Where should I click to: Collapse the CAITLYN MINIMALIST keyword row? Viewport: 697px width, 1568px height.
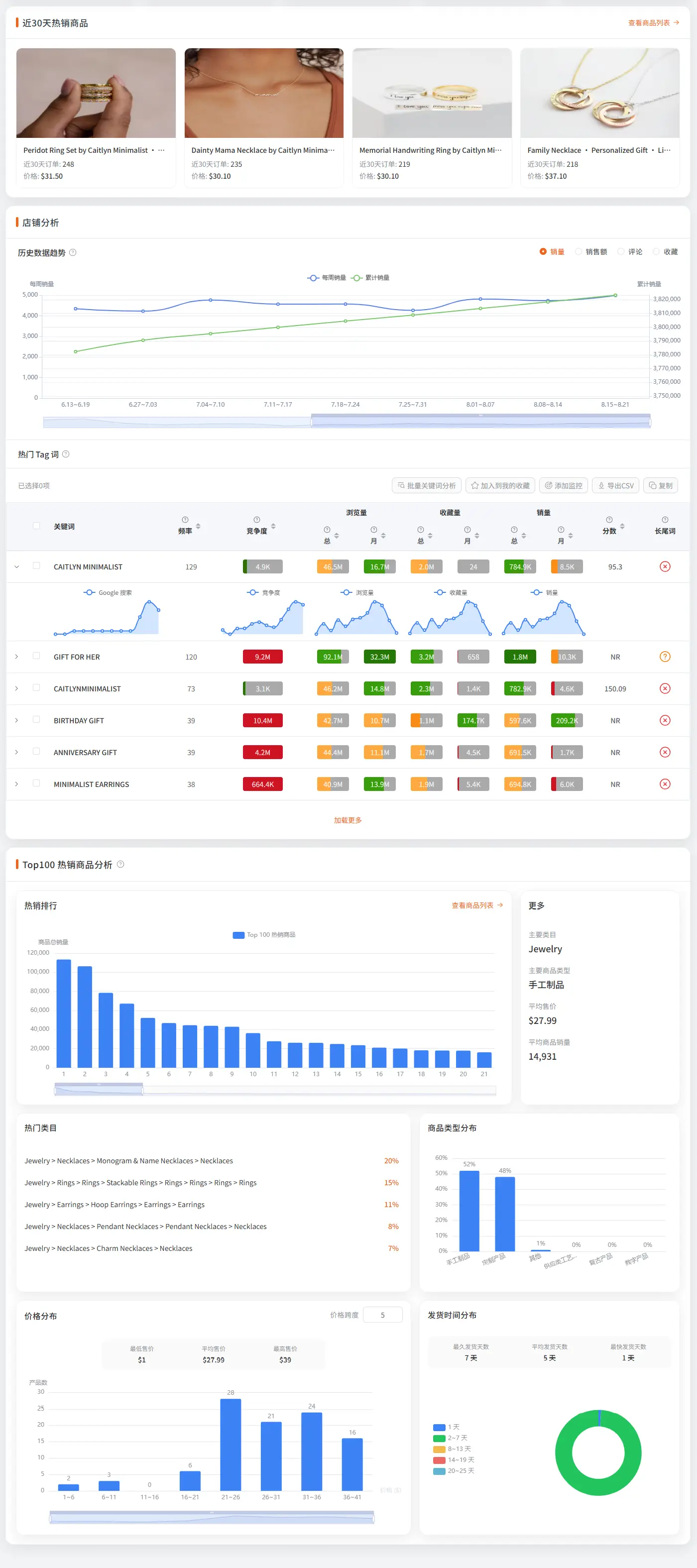[16, 566]
